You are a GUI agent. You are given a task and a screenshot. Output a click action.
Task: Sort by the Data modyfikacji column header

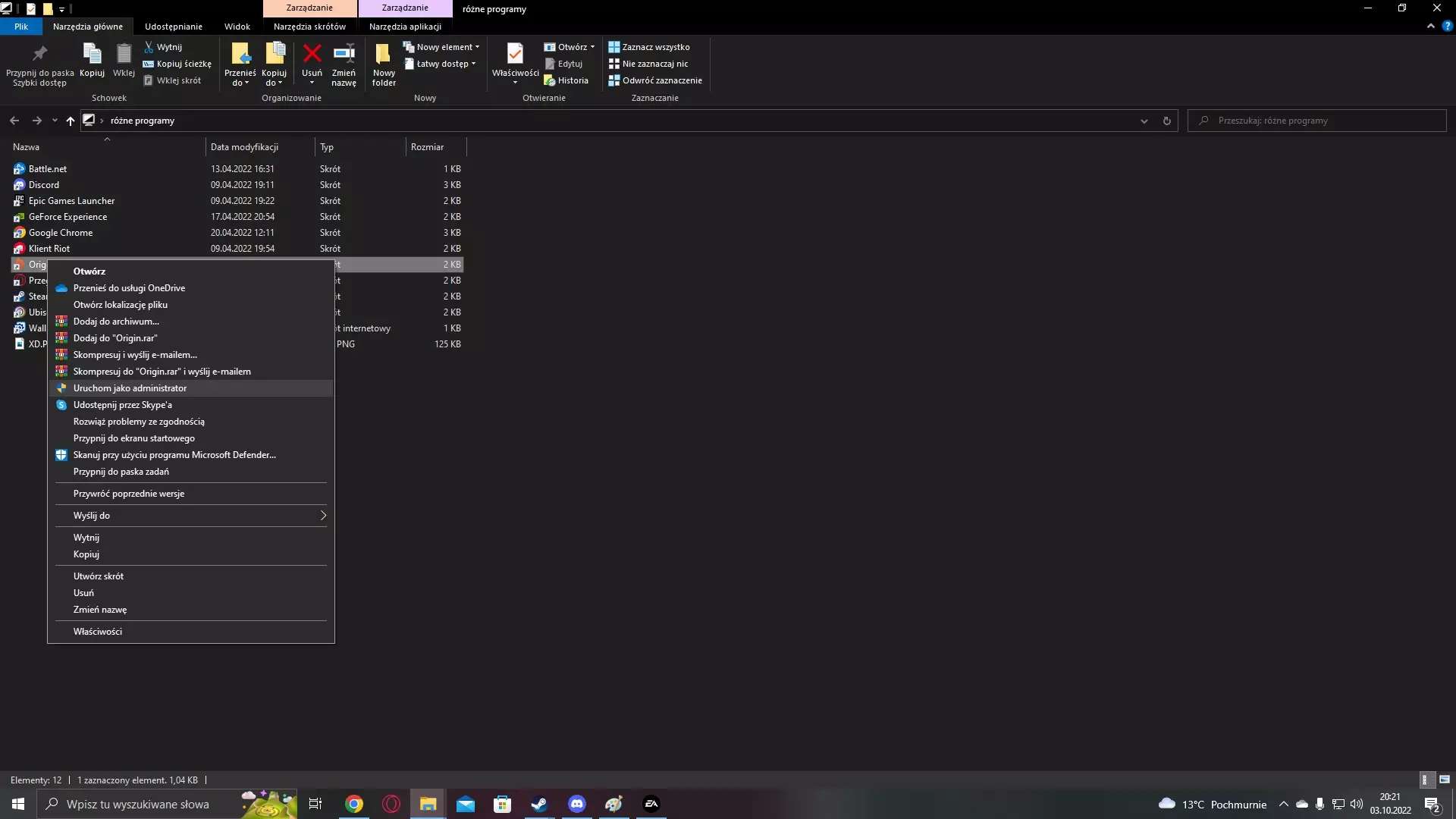(x=244, y=147)
